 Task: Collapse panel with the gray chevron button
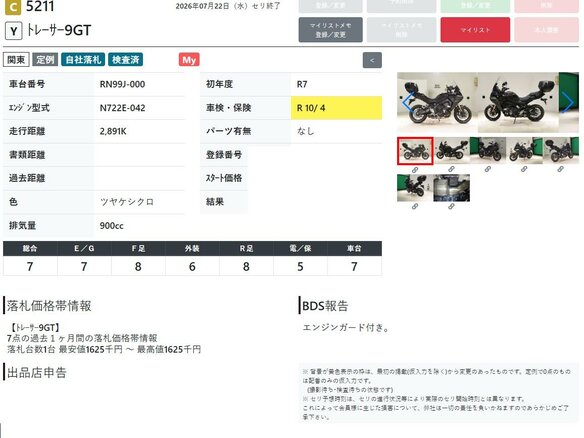point(372,60)
